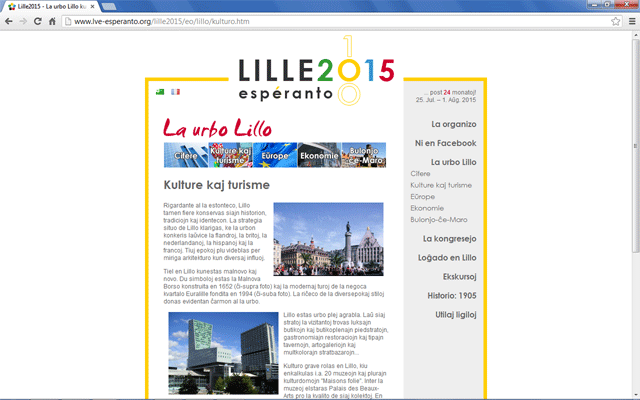Viewport: 640px width, 400px height.
Task: Click paragraph starting Tiel en Lillo kunestas
Action: 273,286
